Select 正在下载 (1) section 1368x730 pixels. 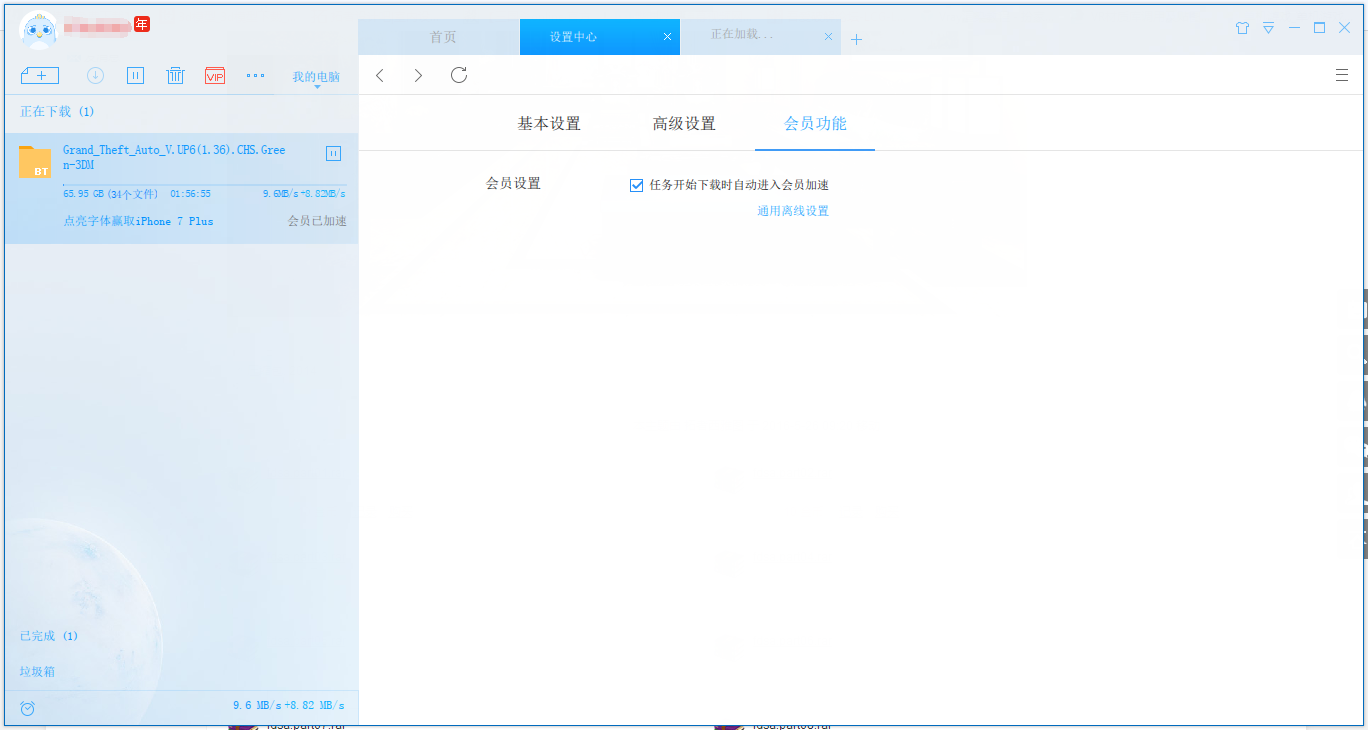pyautogui.click(x=57, y=111)
